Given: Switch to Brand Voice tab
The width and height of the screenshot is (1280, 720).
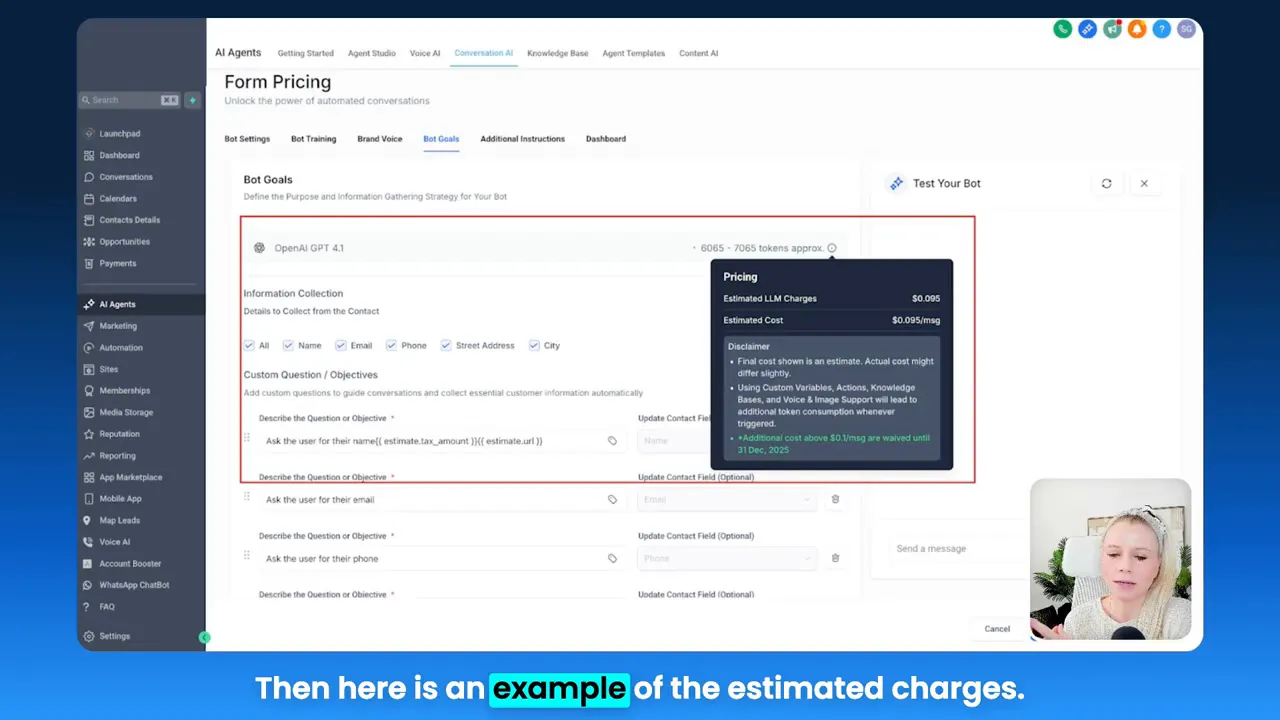Looking at the screenshot, I should point(380,139).
